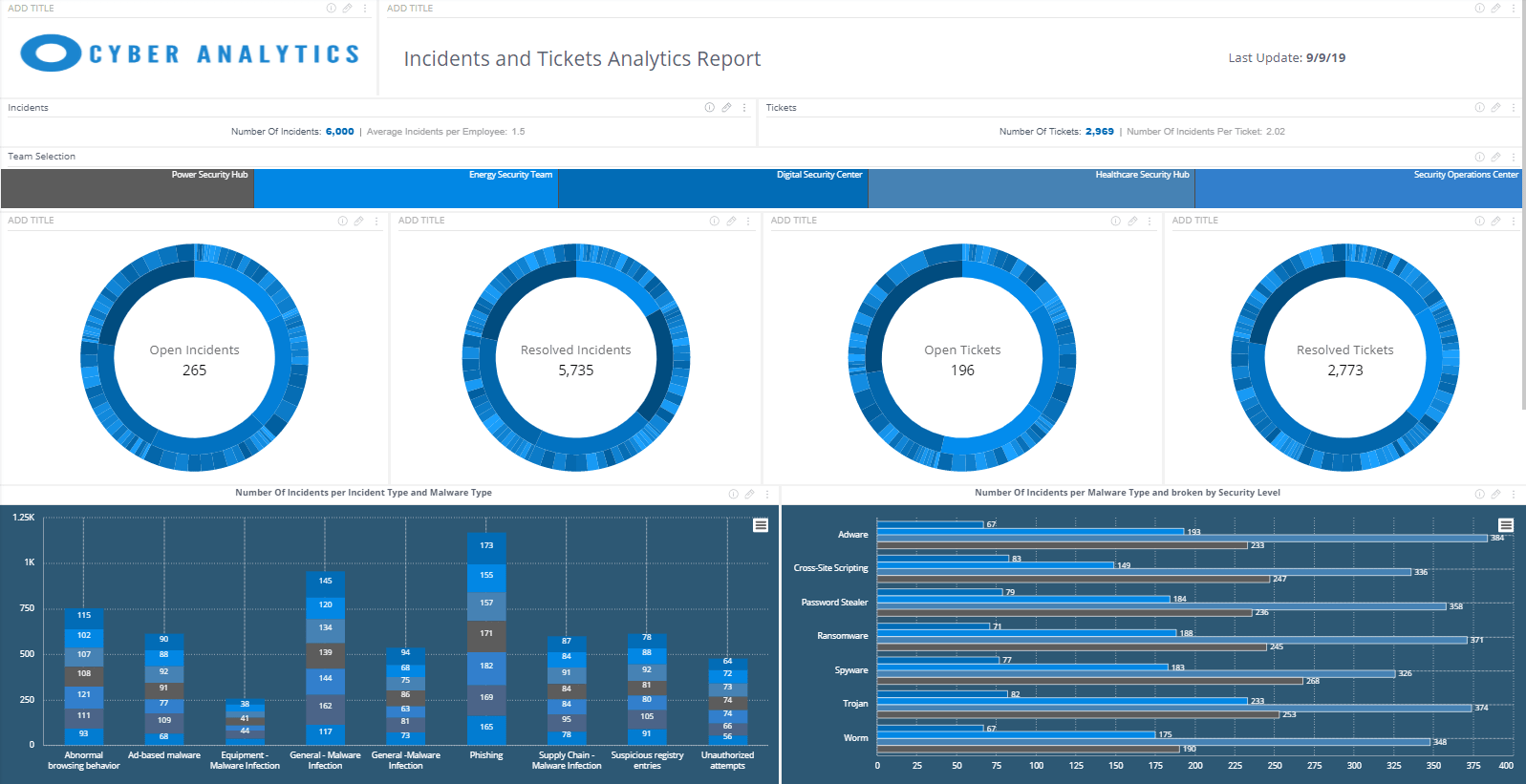Click the Number Of Incidents value 6,000

340,132
